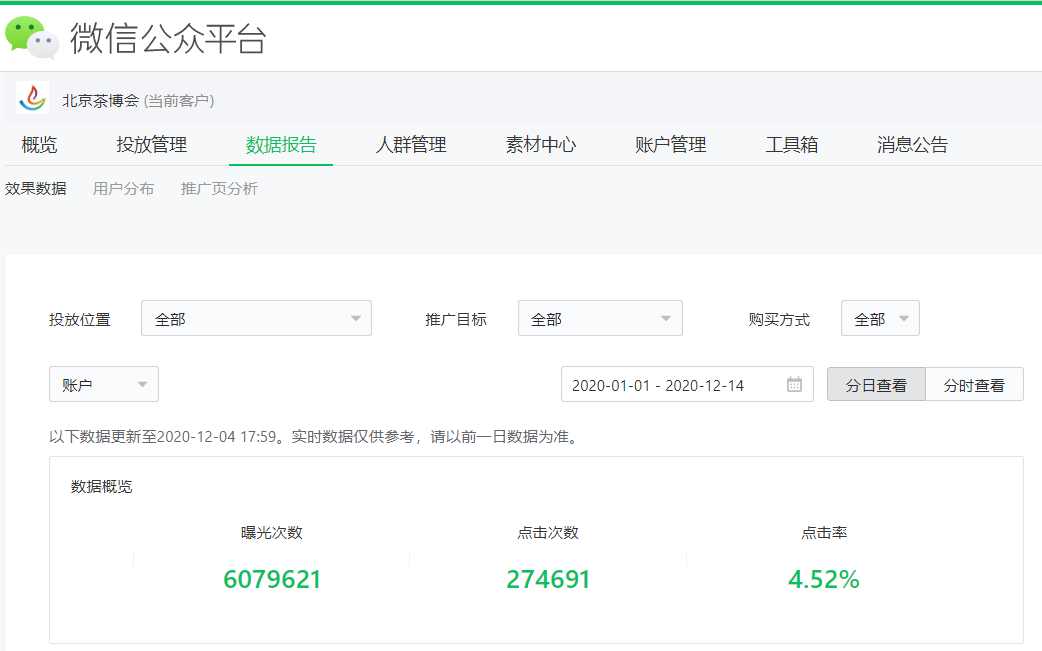This screenshot has width=1042, height=651.
Task: Switch to 分时查看 mode
Action: 974,384
